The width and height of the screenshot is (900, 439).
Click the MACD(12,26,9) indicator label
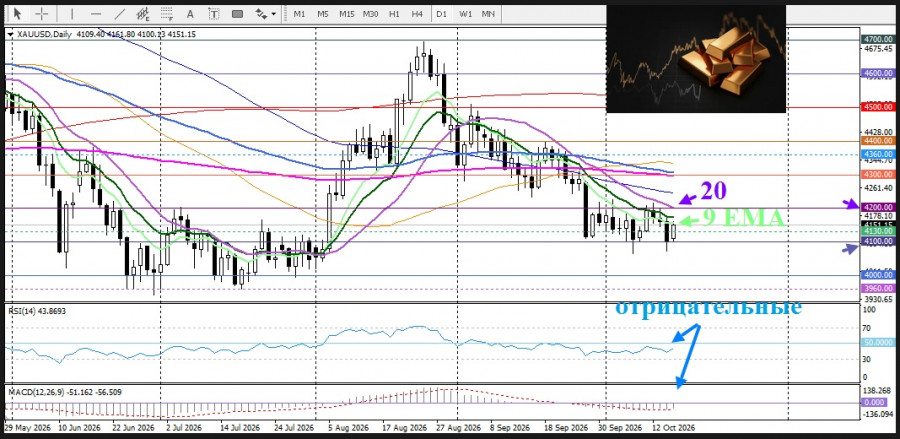click(x=64, y=392)
